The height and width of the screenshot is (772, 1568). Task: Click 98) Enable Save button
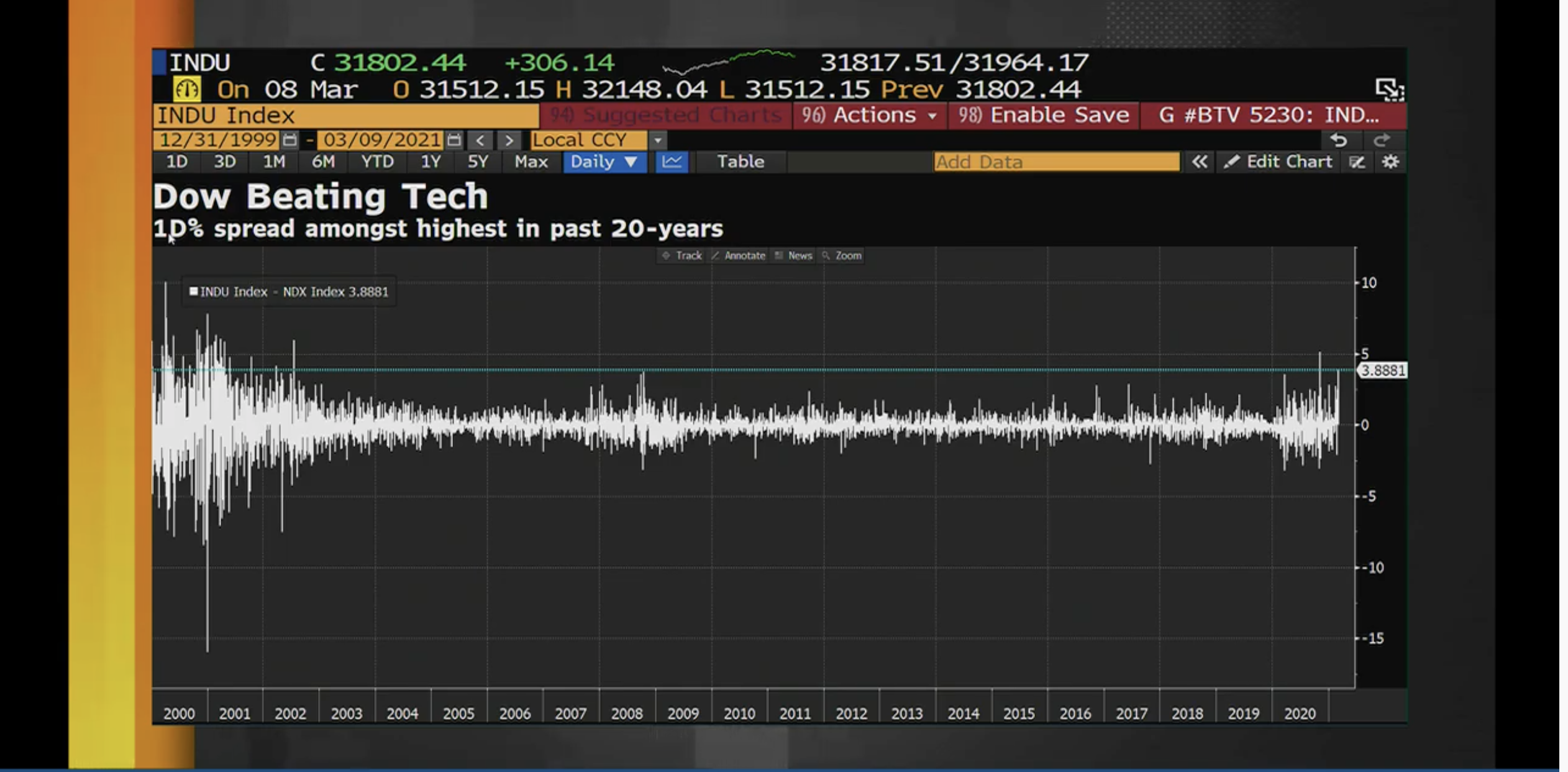click(x=1043, y=116)
